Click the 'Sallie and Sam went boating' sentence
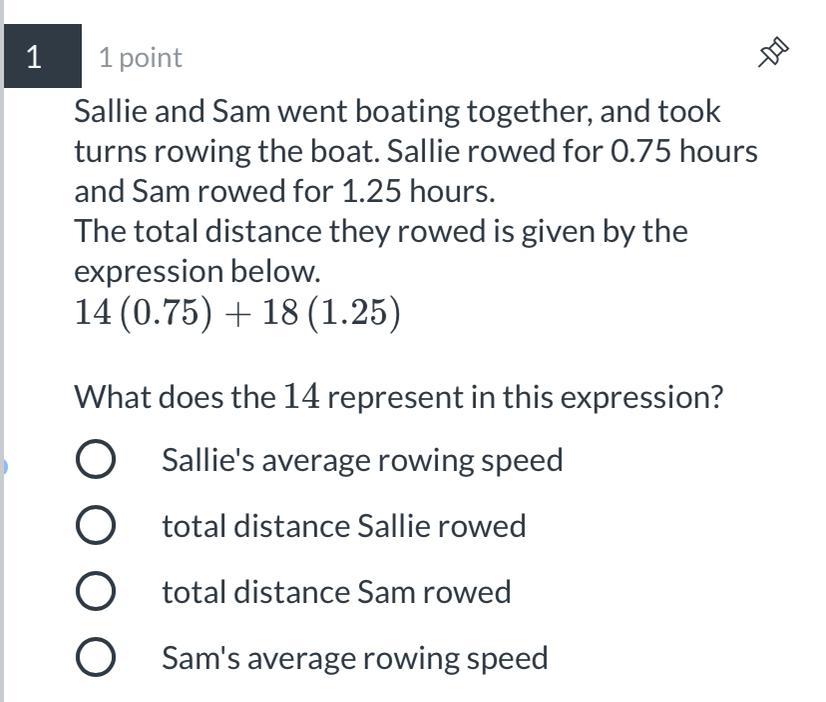Viewport: 826px width, 702px height. (396, 111)
